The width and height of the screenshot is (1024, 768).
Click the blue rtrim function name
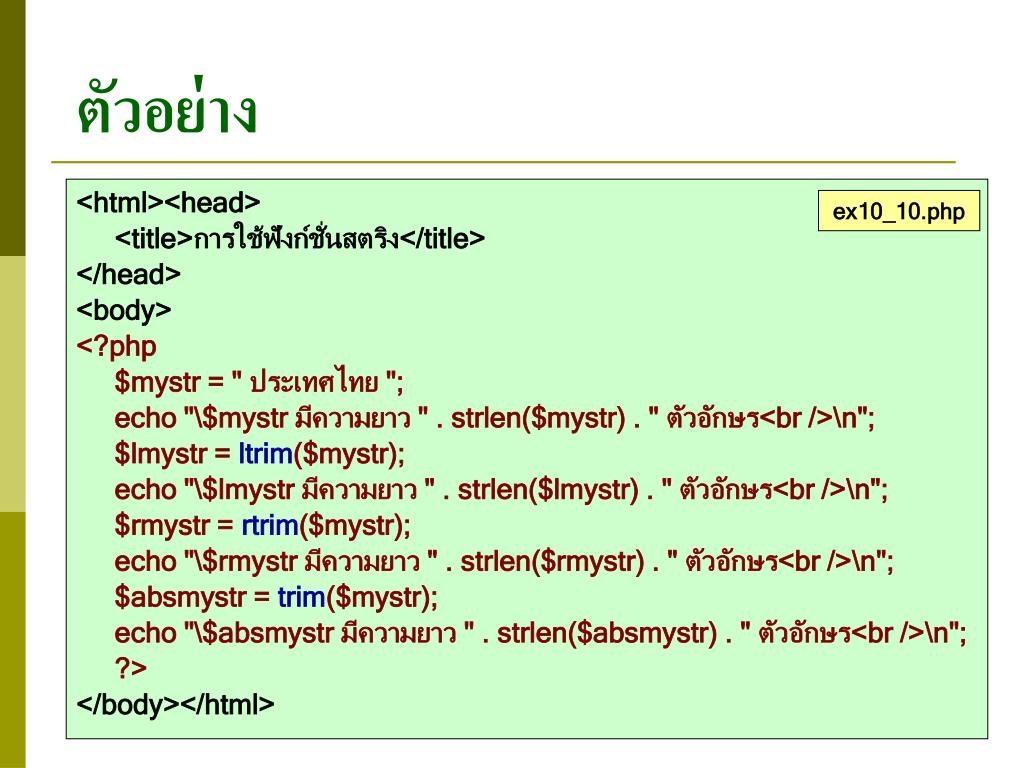pos(270,526)
